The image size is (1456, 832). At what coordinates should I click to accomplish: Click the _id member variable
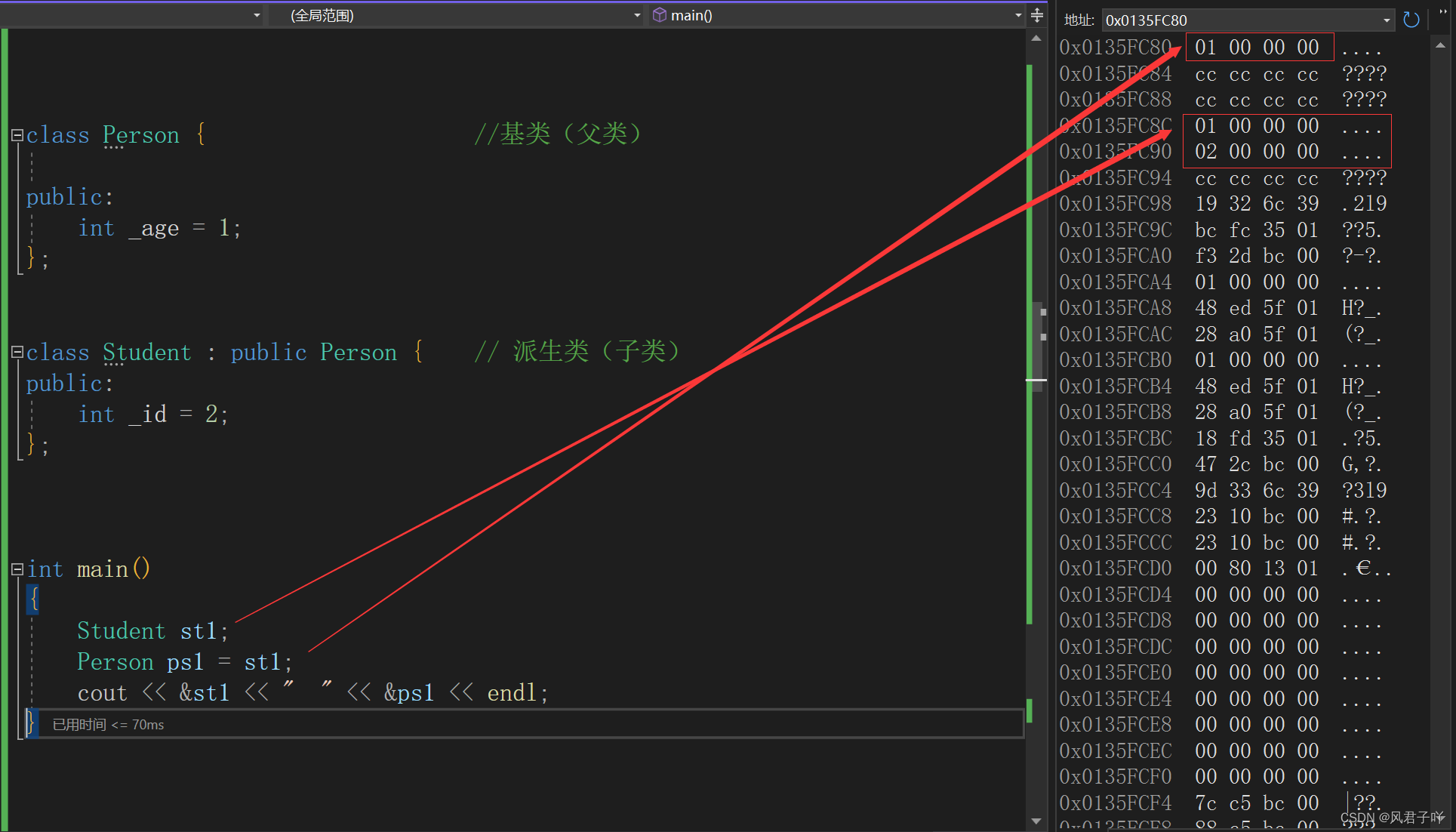click(147, 414)
